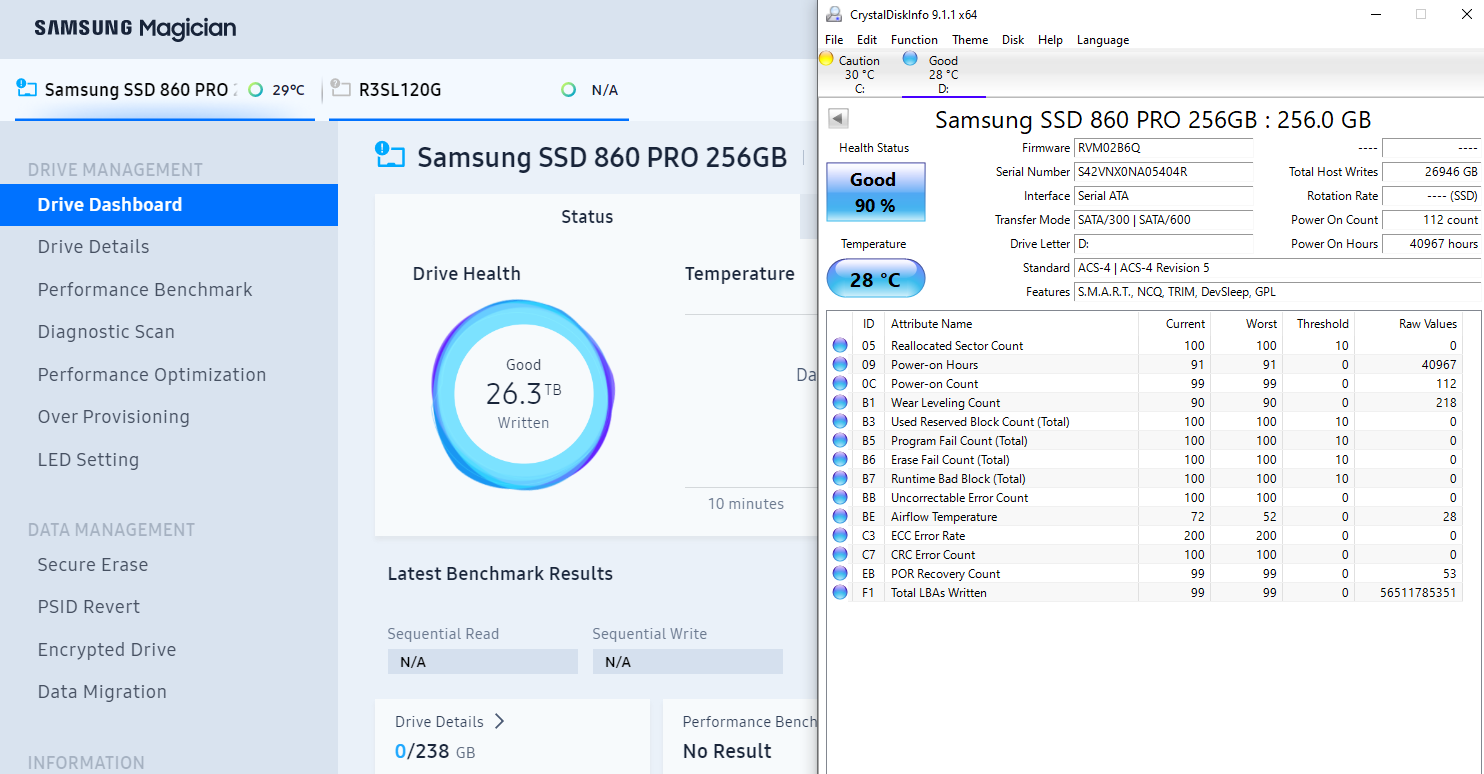Expand Drive Details with the chevron arrow
This screenshot has height=774, width=1484.
pyautogui.click(x=499, y=721)
